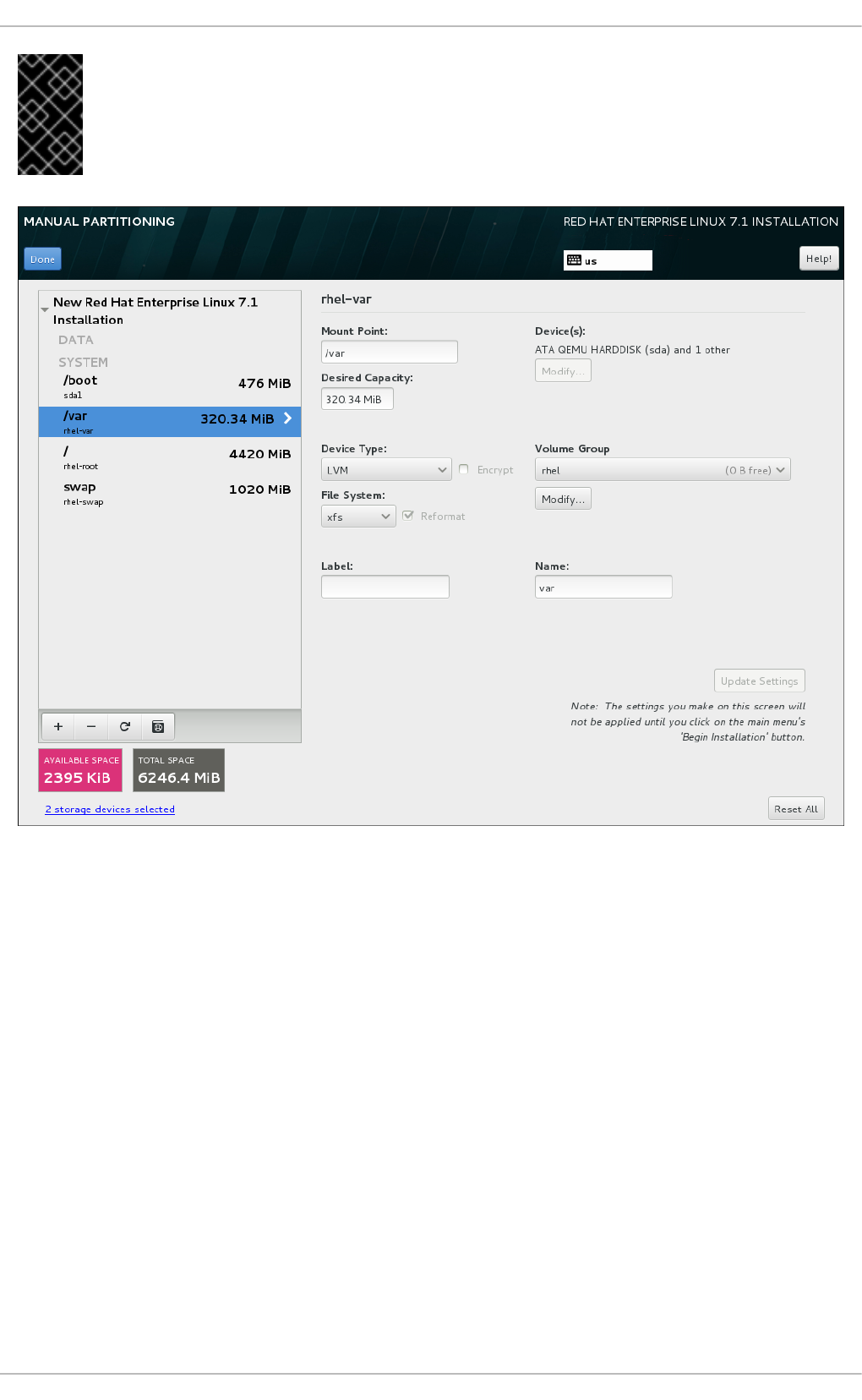The image size is (862, 1400).
Task: Collapse the New Red Hat Enterprise Linux 7.1 Installation tree
Action: tap(45, 310)
